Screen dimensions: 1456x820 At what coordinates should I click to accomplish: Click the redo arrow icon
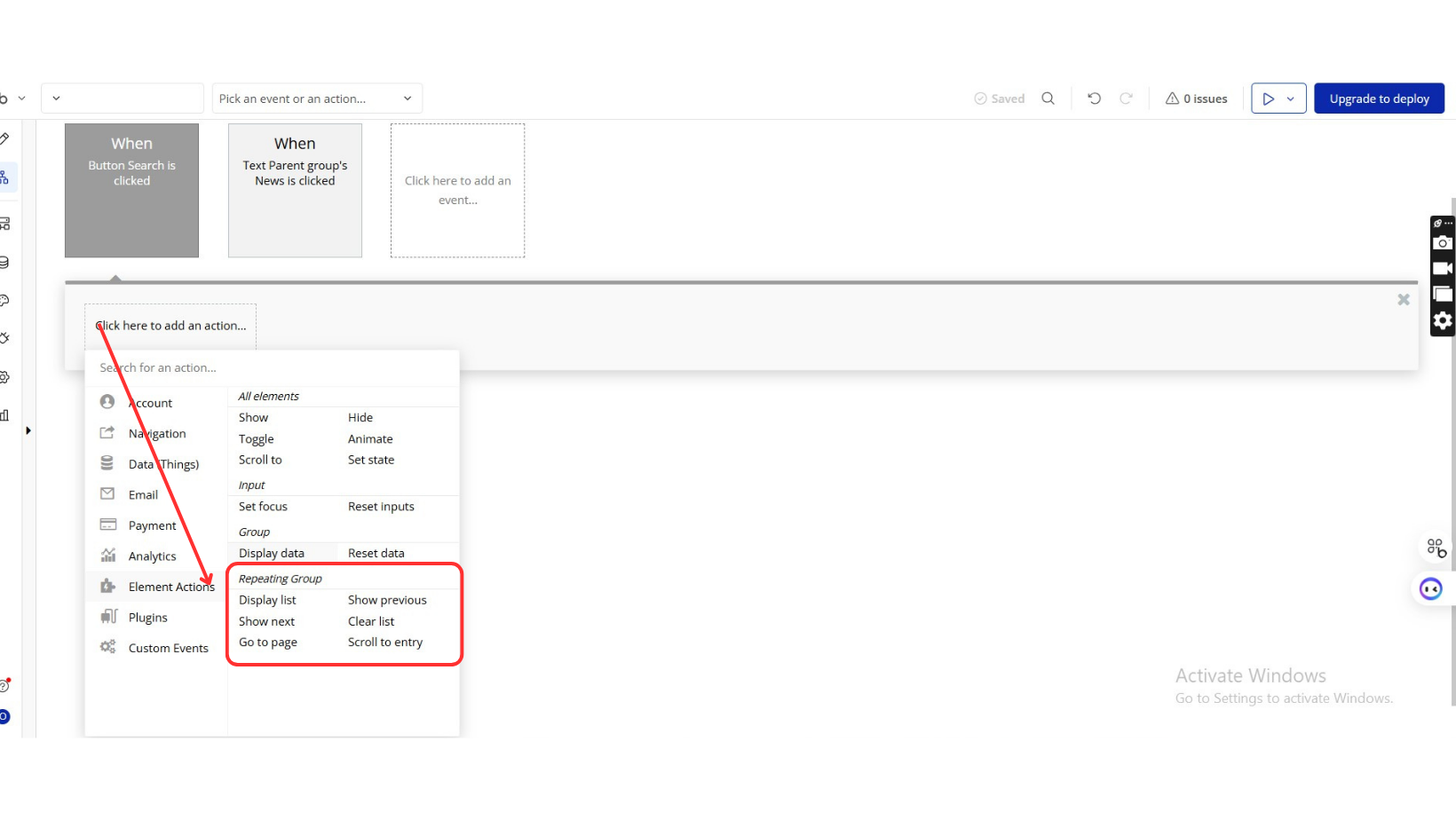[1126, 99]
